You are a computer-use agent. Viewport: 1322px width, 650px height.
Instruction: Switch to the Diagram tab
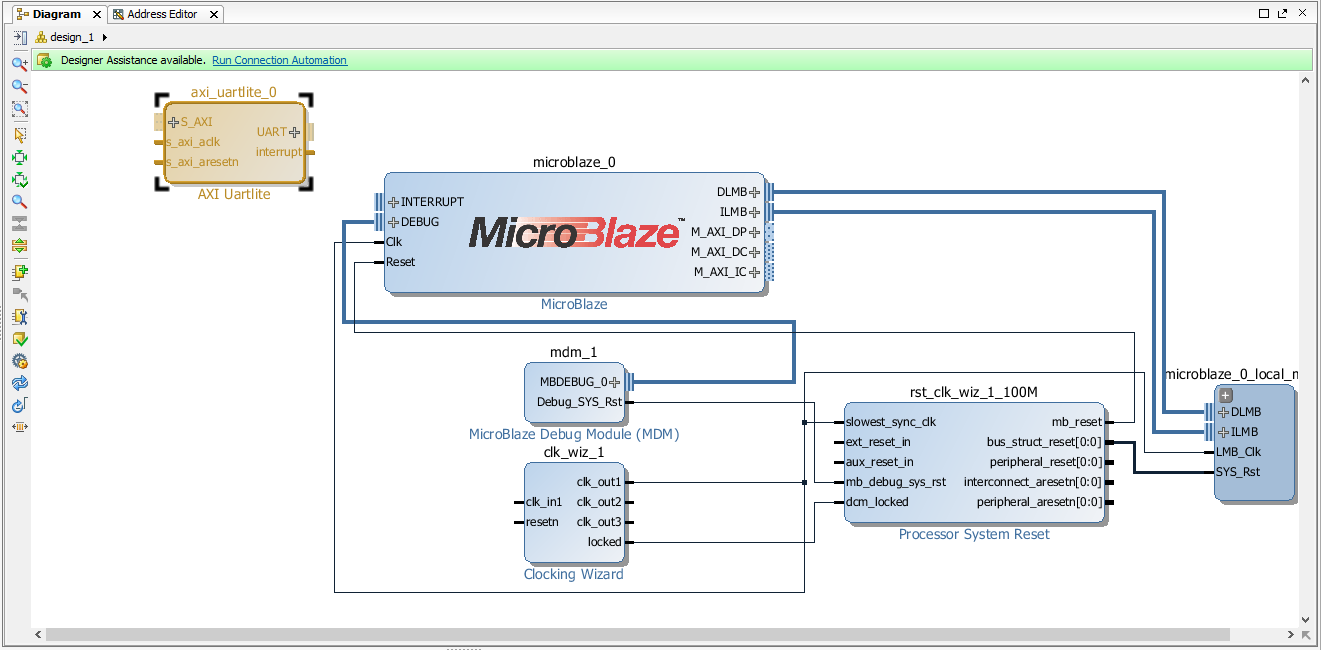coord(56,14)
